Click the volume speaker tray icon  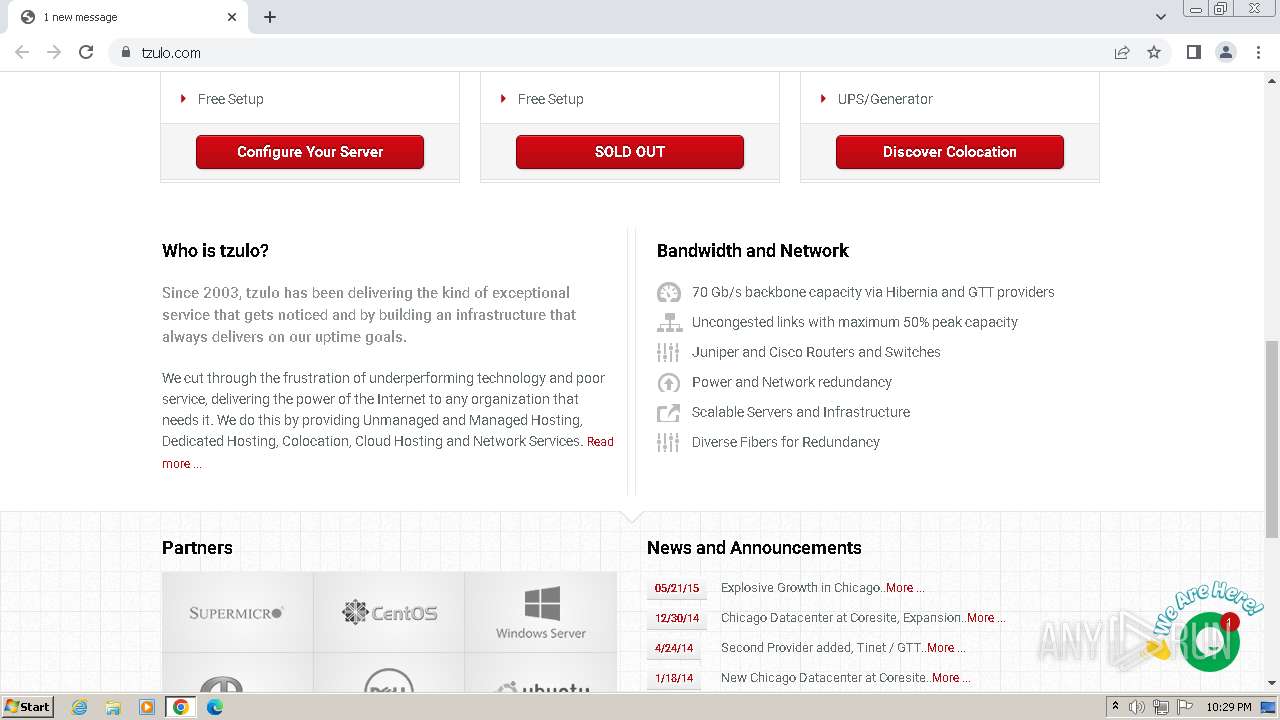1137,707
